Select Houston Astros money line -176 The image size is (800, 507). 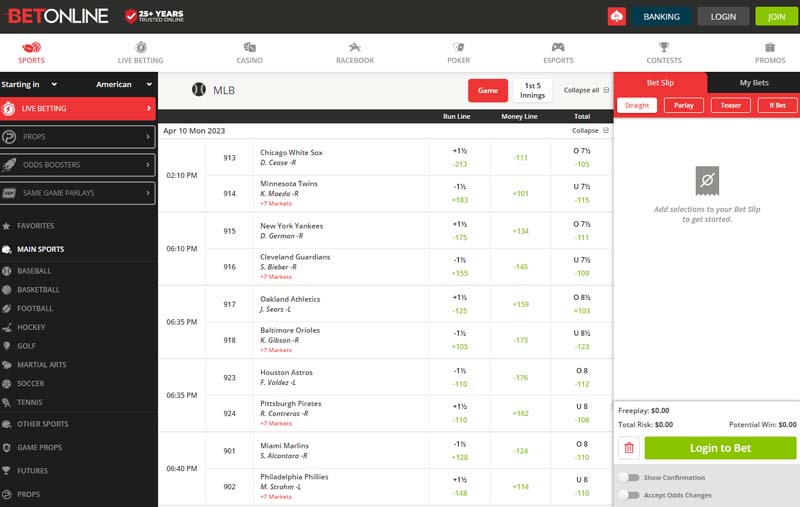point(520,377)
